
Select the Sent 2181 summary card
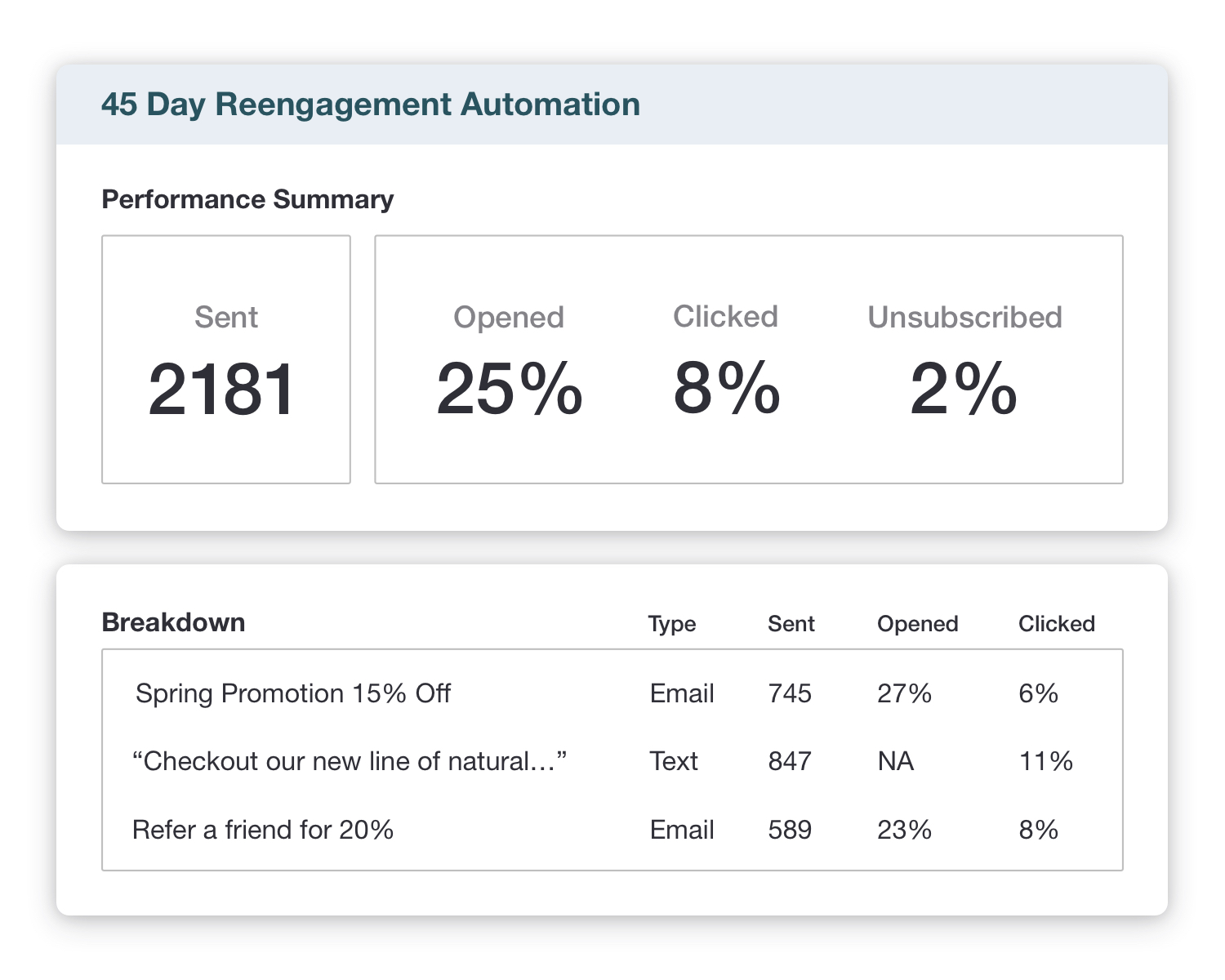[x=225, y=359]
